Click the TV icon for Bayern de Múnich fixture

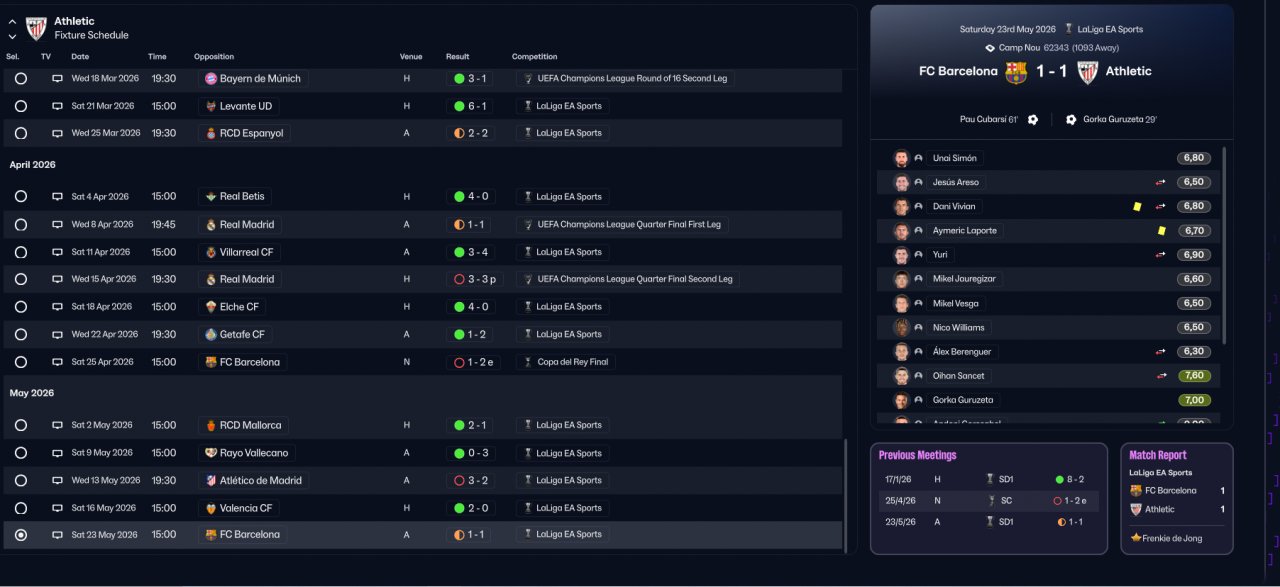click(57, 79)
